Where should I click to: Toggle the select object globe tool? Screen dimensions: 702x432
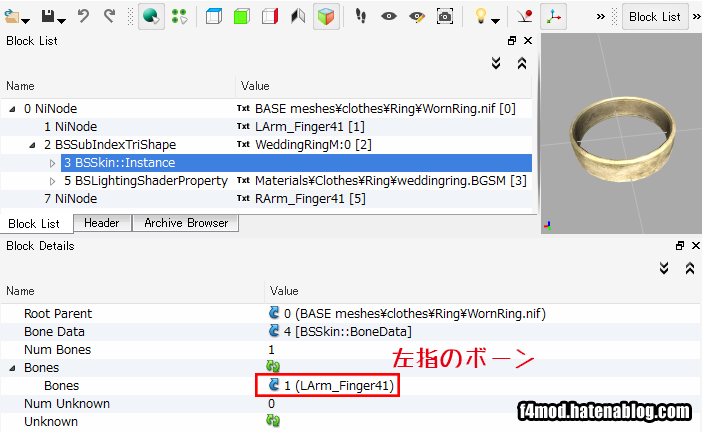click(151, 17)
